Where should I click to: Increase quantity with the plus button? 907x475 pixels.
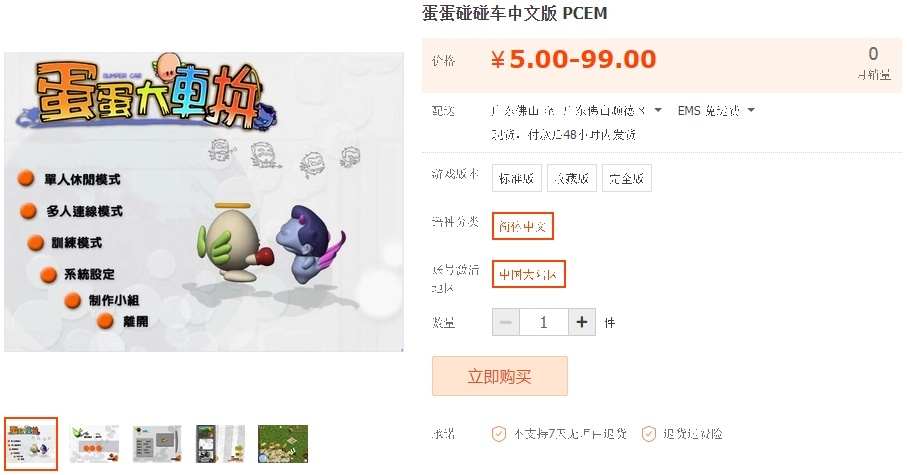pyautogui.click(x=582, y=322)
